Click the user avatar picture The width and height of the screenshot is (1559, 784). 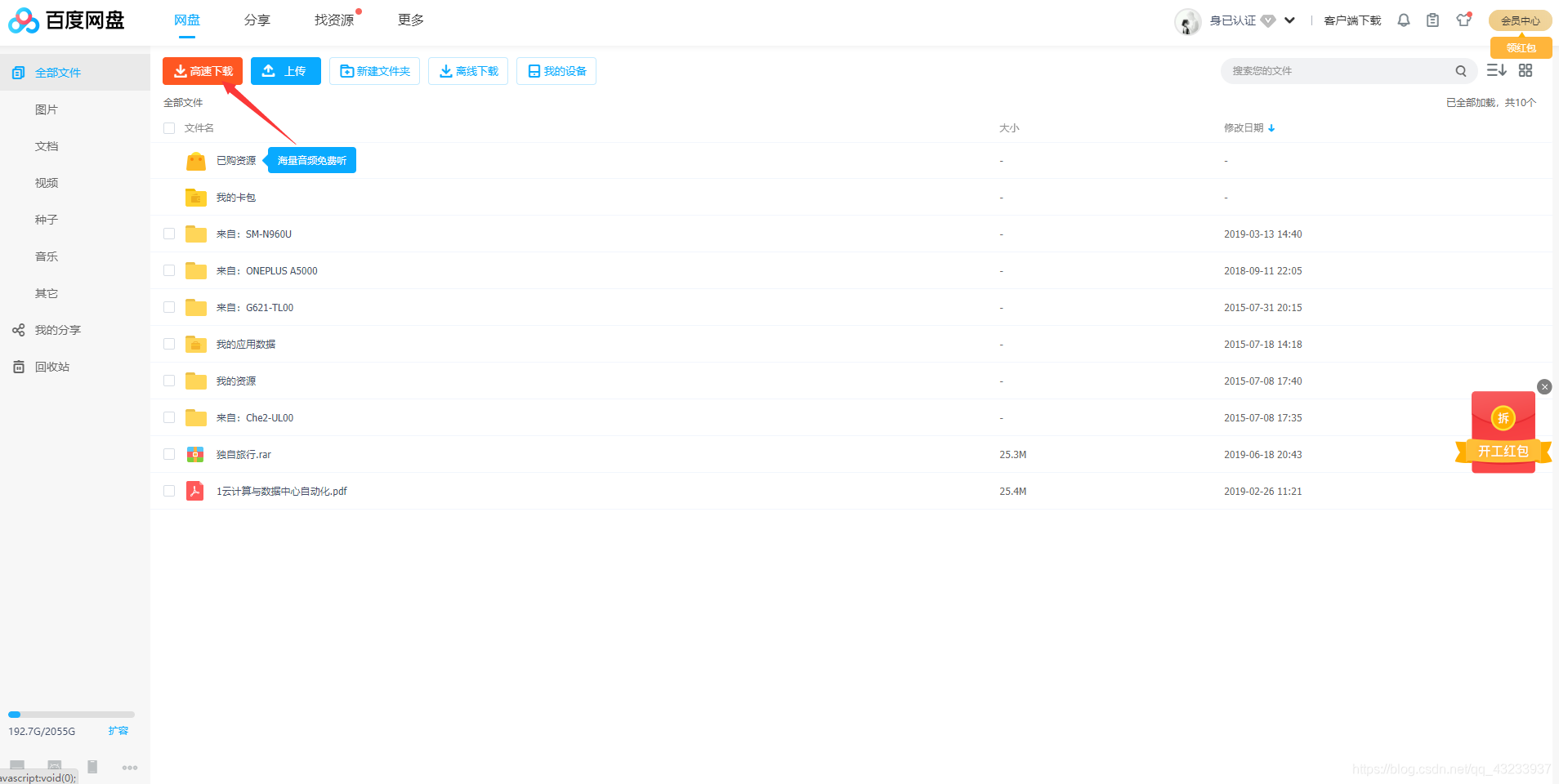pyautogui.click(x=1188, y=21)
